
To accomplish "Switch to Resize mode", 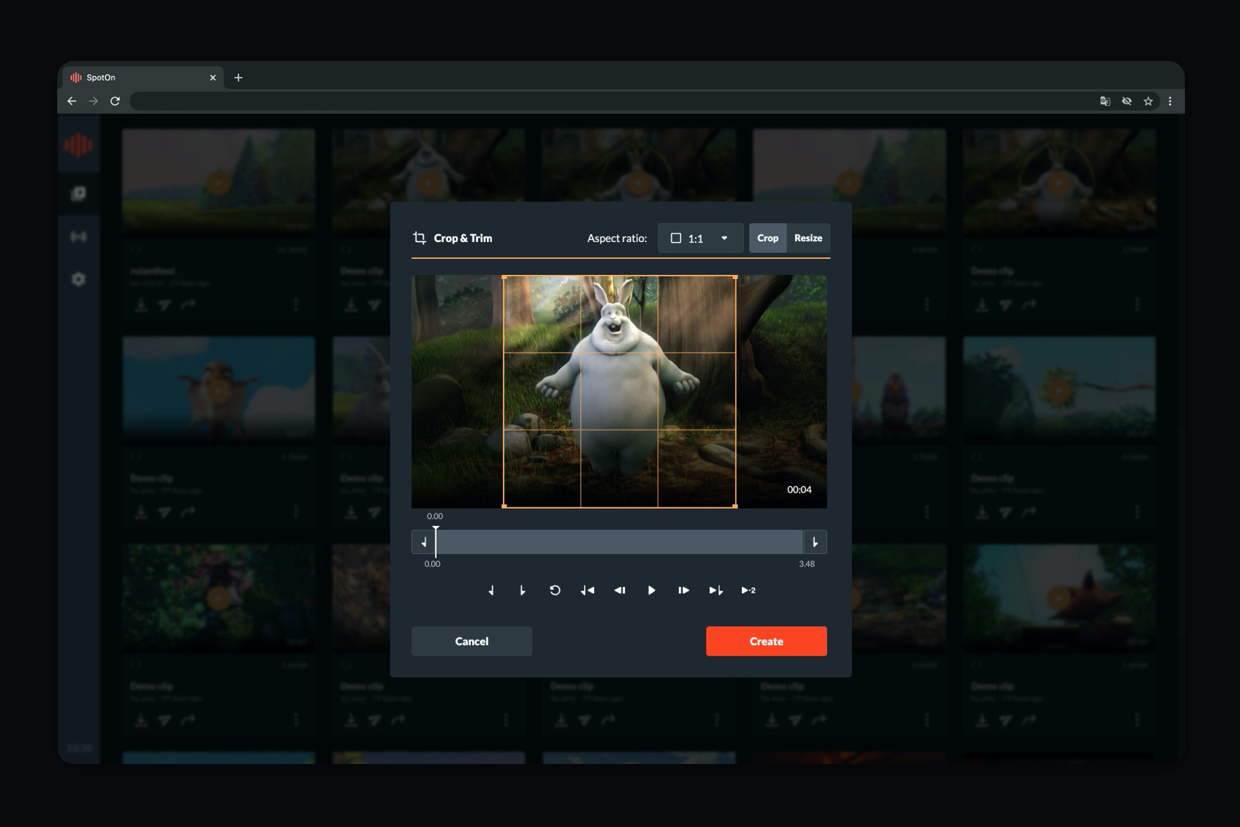I will coord(808,238).
